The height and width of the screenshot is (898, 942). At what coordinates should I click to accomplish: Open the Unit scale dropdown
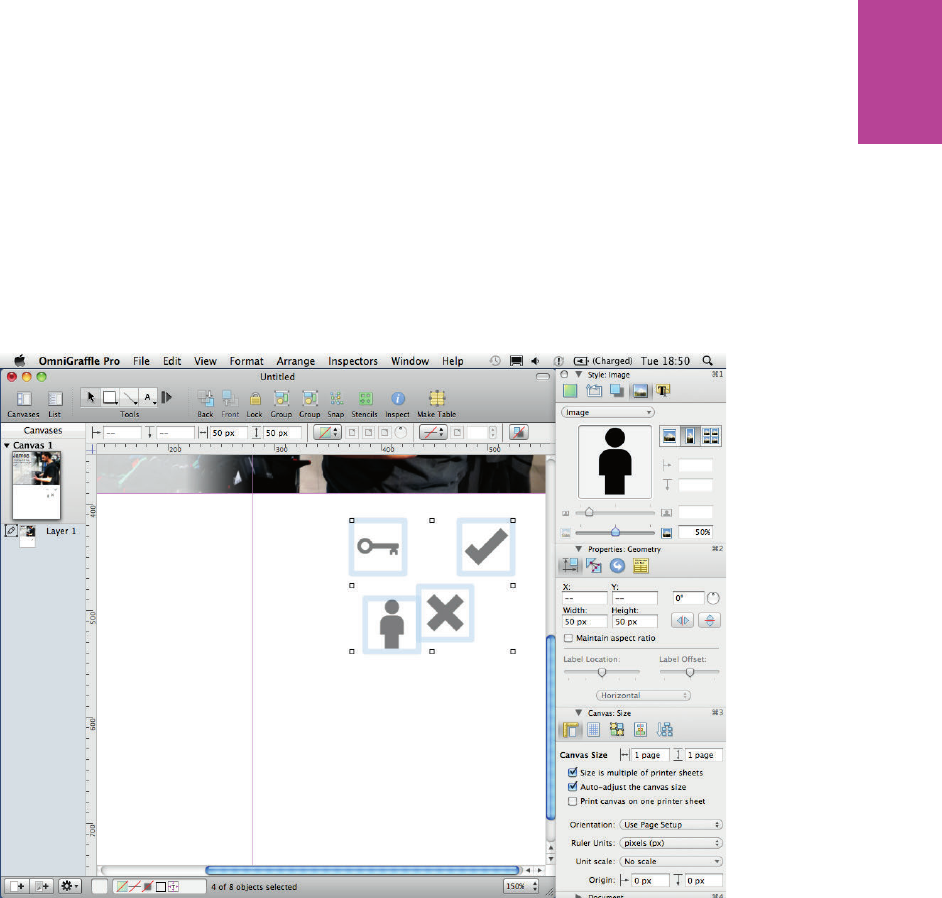[x=670, y=861]
